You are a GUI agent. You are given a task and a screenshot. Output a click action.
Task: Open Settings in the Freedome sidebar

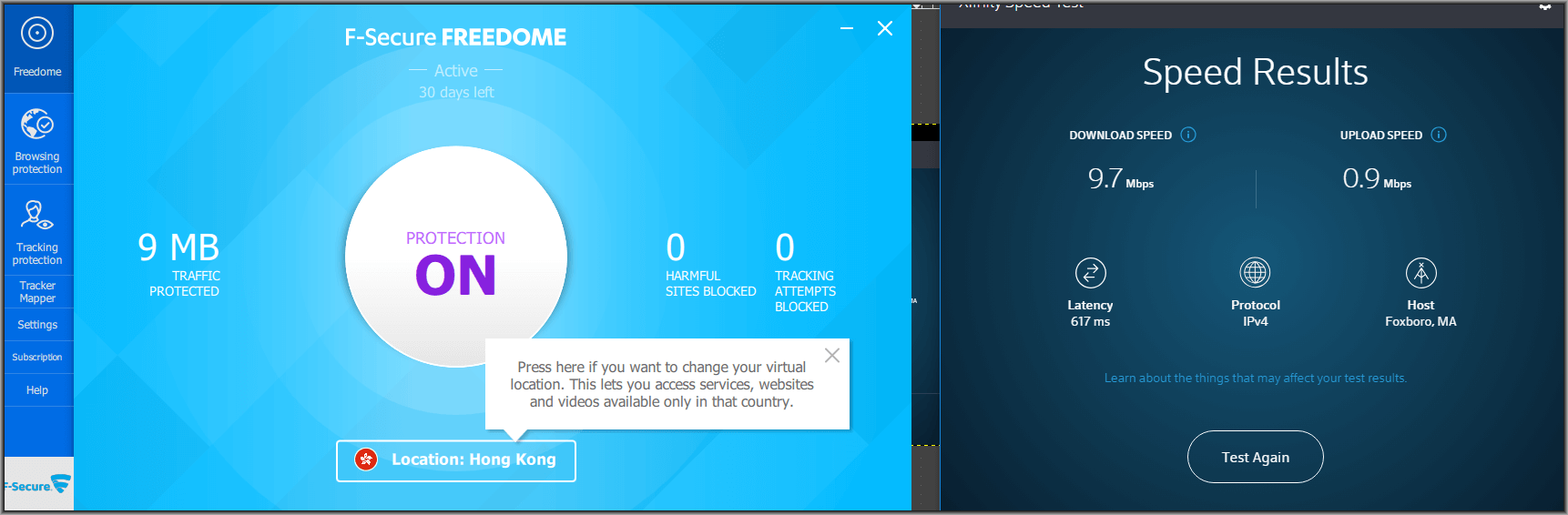click(37, 325)
